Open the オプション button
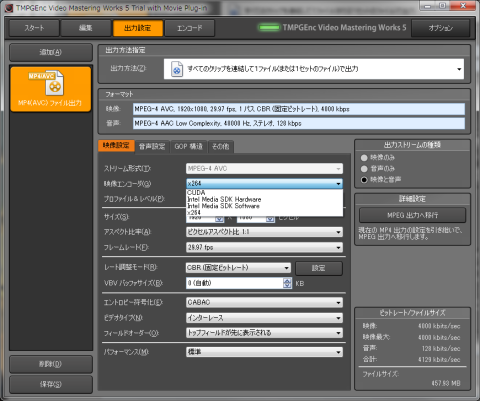 pyautogui.click(x=441, y=28)
